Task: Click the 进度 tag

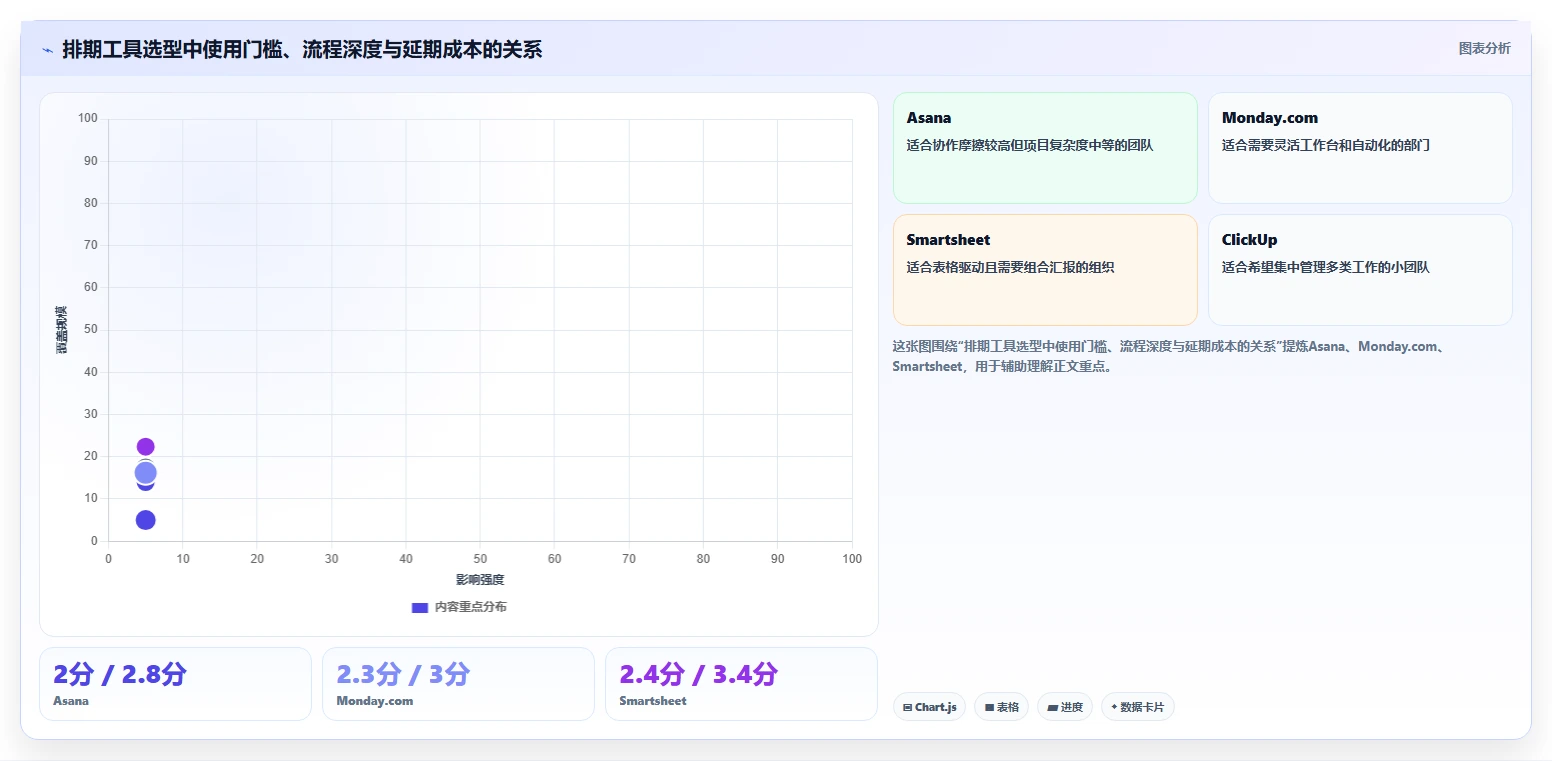Action: click(x=1065, y=707)
